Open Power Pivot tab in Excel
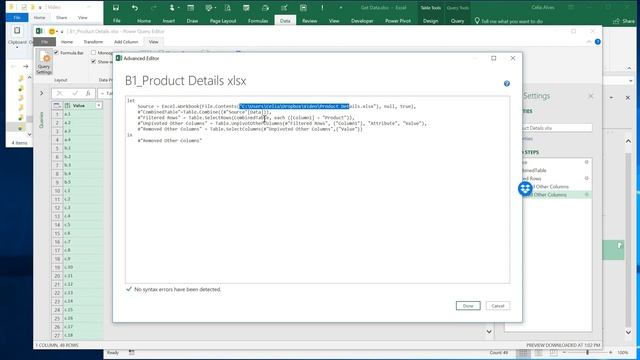 point(398,21)
